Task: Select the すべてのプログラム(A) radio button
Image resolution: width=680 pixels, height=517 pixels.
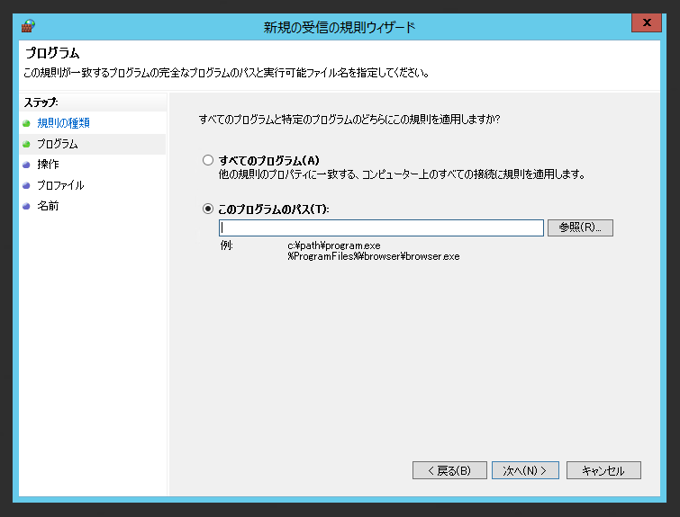Action: click(x=208, y=160)
